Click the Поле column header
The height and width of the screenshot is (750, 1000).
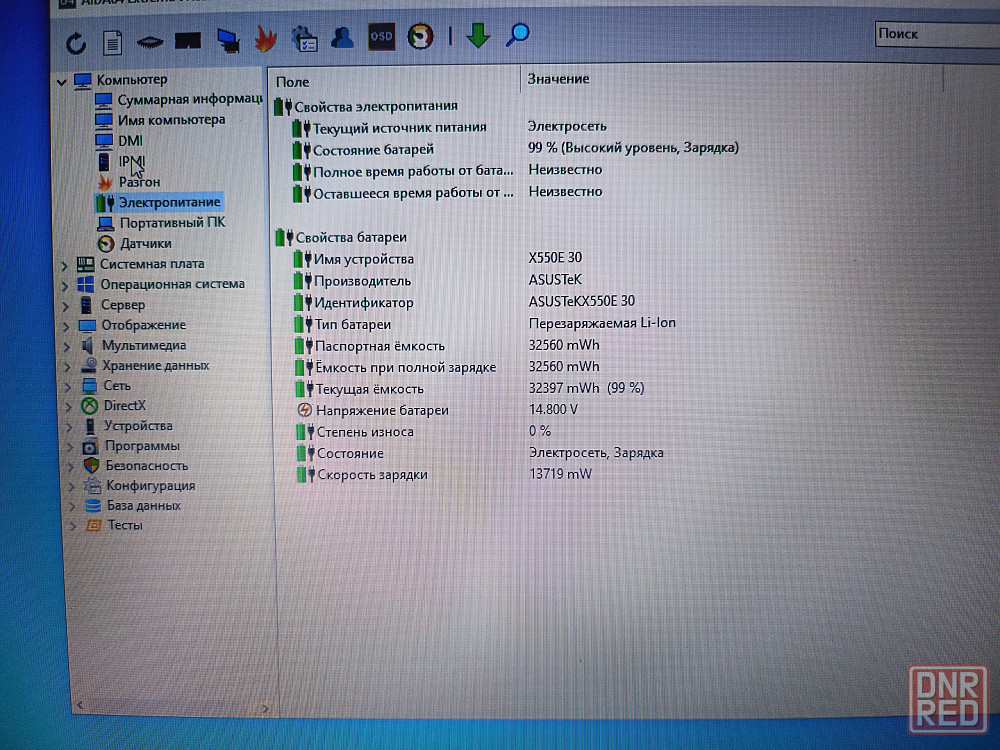coord(293,82)
